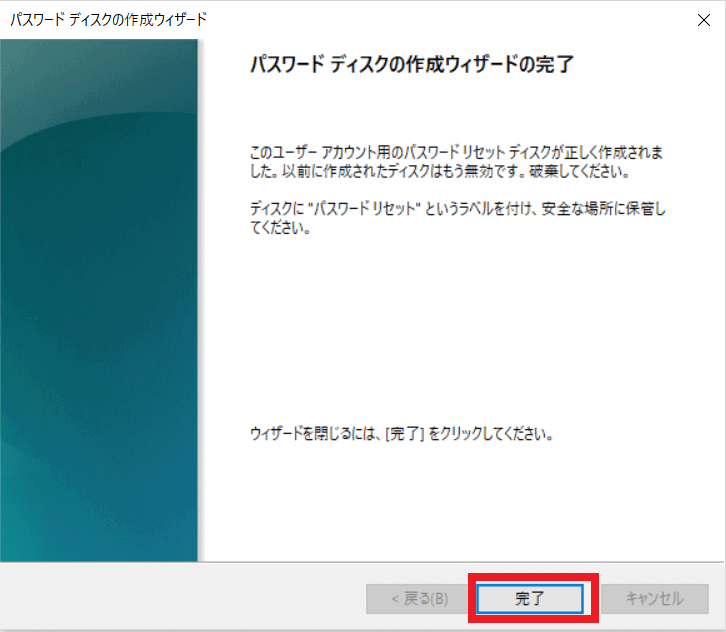
Task: Click the greyed-out 戻る(B) button
Action: click(419, 599)
